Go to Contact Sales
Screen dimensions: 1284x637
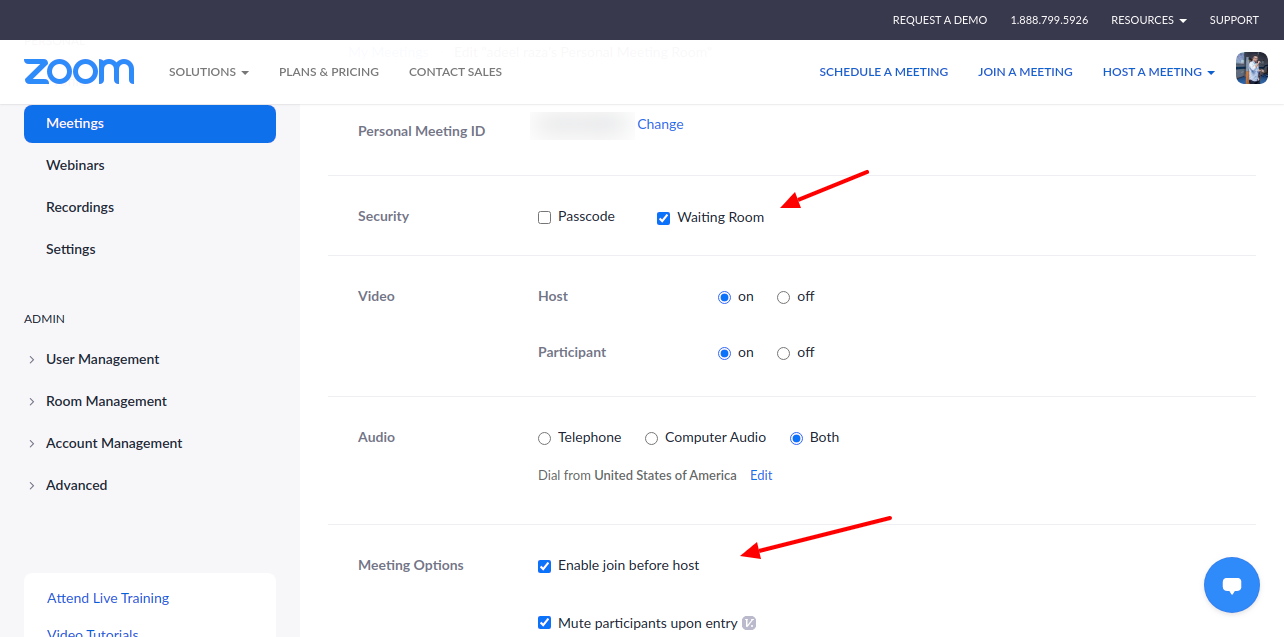coord(455,72)
